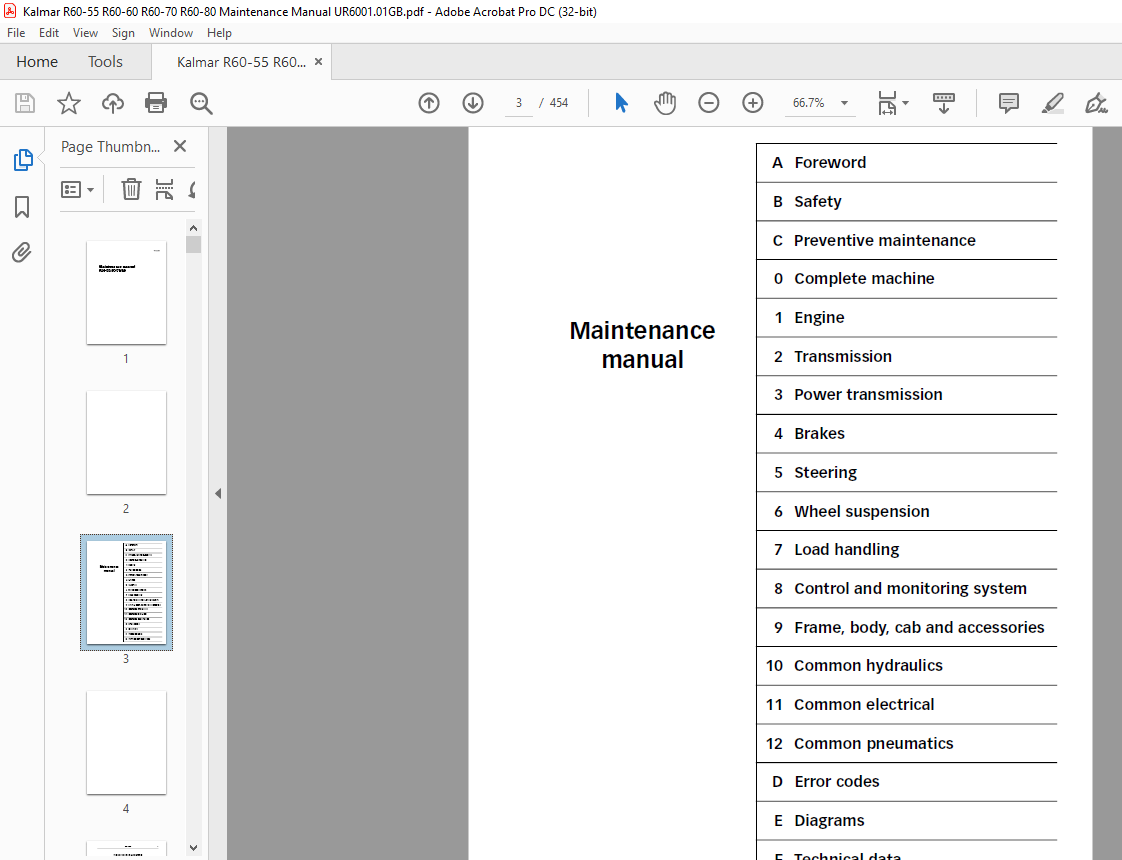The image size is (1122, 860).
Task: Click 'Wheel suspension' contents entry
Action: pyautogui.click(x=862, y=512)
